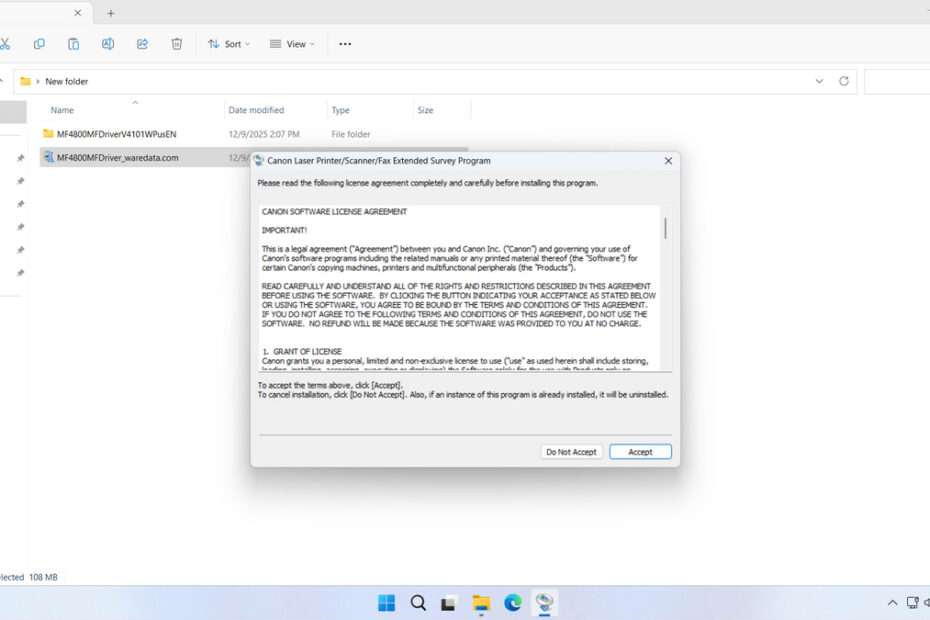The height and width of the screenshot is (620, 930).
Task: Open the Sort dropdown menu
Action: pyautogui.click(x=229, y=44)
